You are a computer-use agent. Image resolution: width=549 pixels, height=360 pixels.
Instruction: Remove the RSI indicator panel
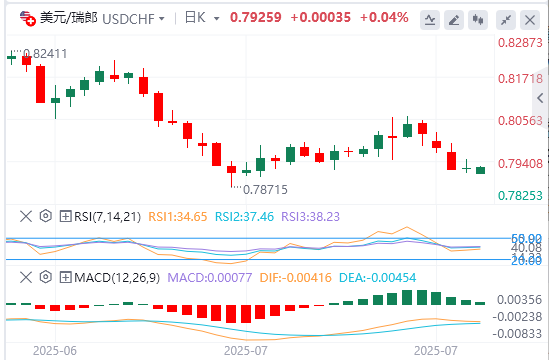click(x=26, y=216)
